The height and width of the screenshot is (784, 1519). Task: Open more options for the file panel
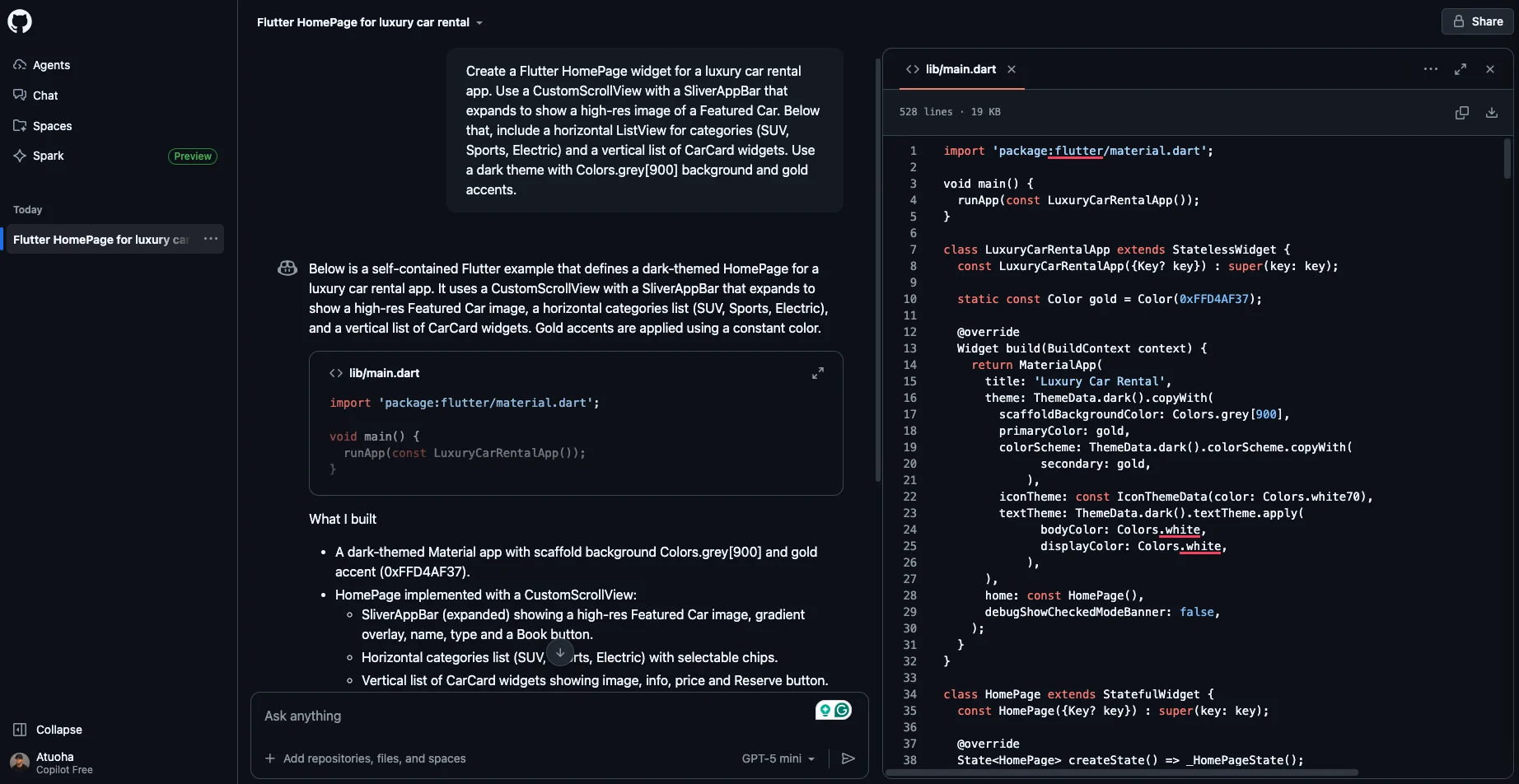tap(1430, 69)
